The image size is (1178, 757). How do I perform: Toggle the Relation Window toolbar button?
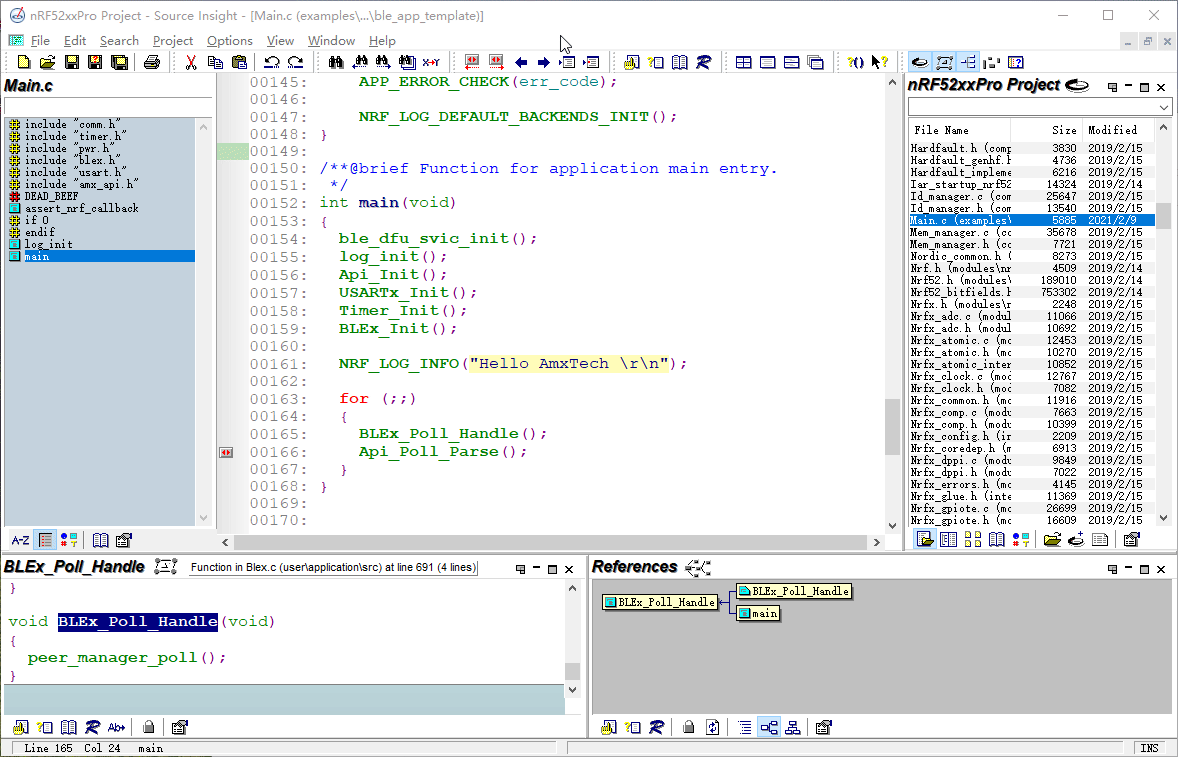968,62
